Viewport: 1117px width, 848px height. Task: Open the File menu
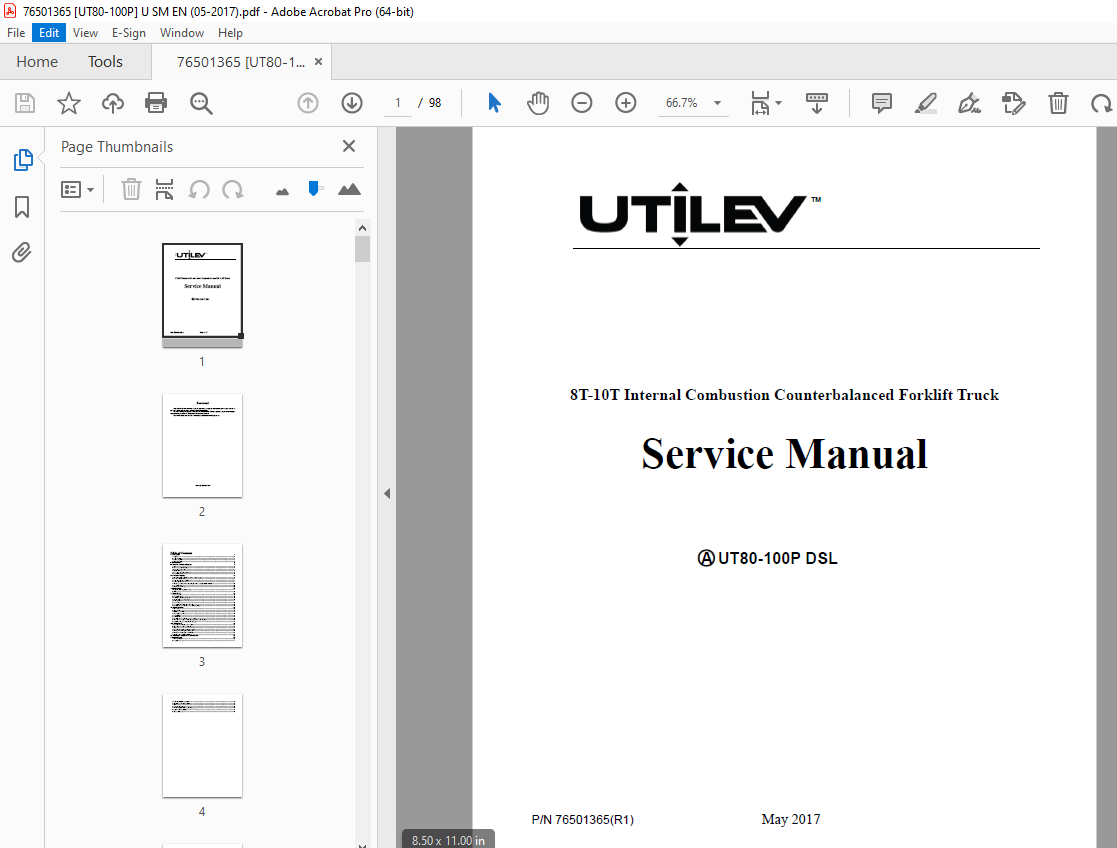tap(16, 33)
